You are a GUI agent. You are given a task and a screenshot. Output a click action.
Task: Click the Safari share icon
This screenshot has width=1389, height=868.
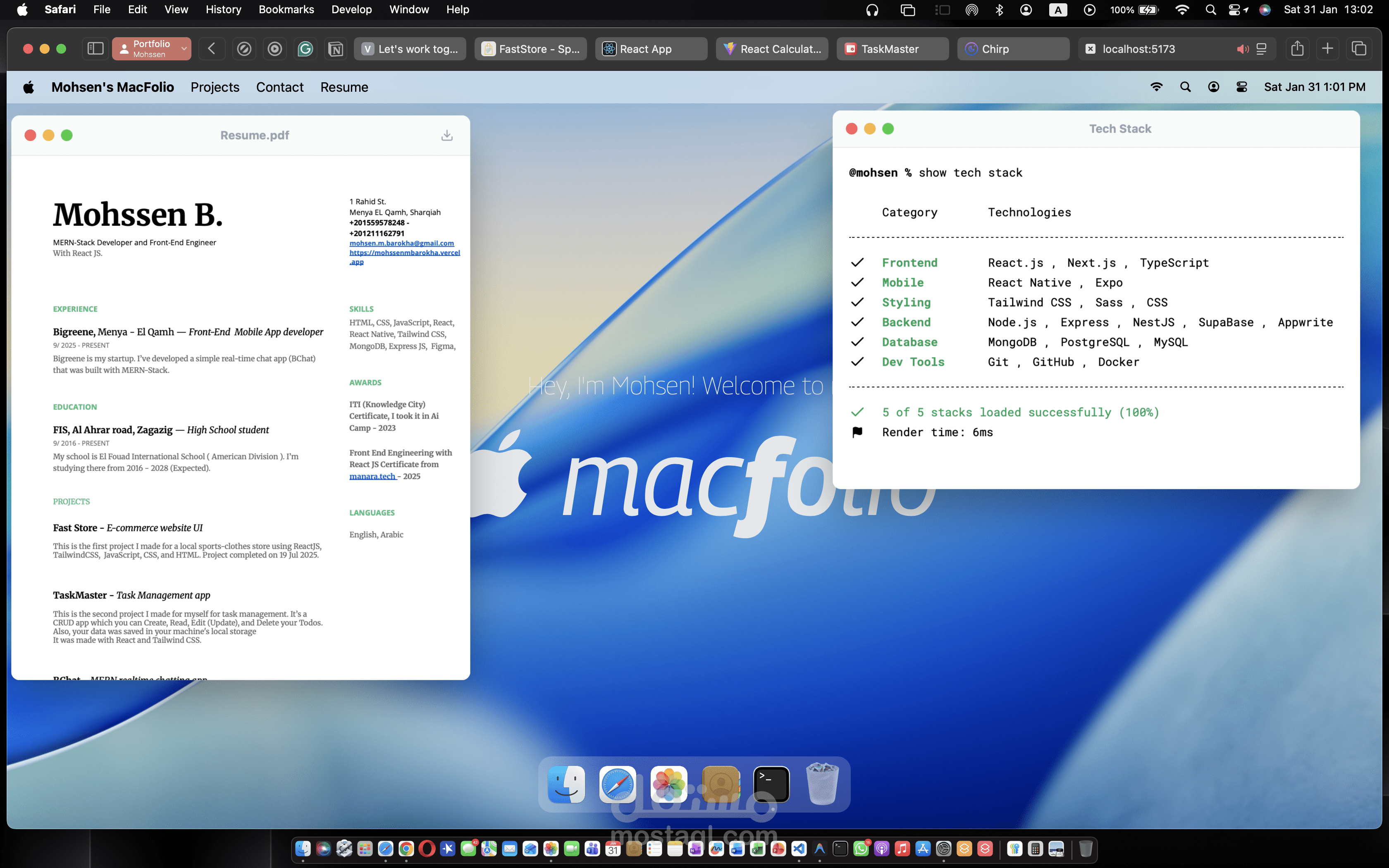[x=1297, y=49]
